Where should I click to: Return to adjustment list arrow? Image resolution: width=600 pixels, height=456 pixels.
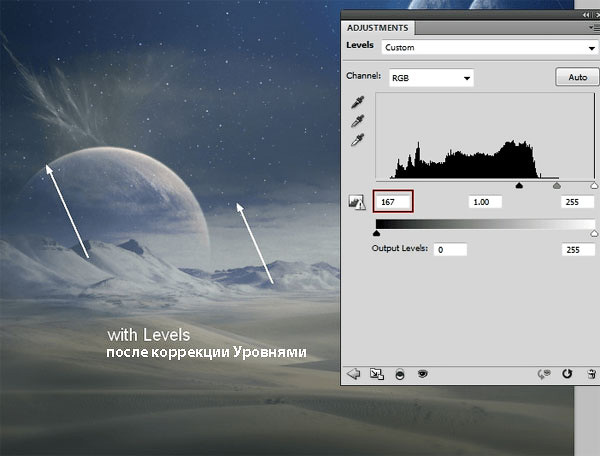pyautogui.click(x=354, y=374)
